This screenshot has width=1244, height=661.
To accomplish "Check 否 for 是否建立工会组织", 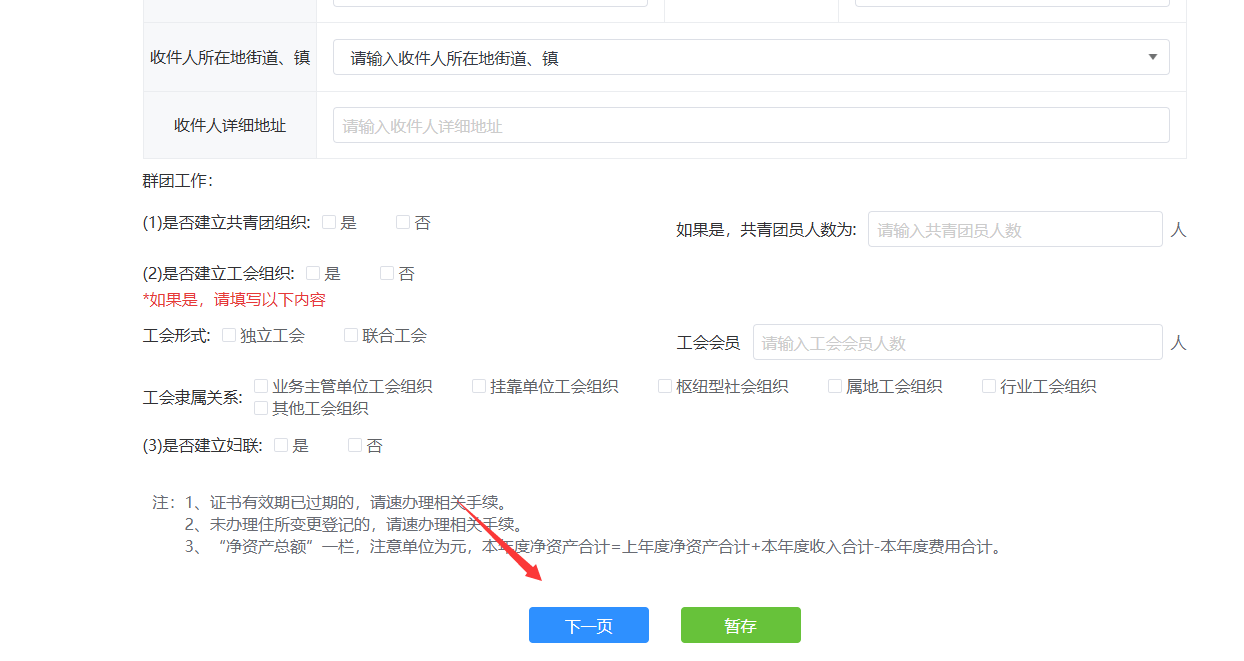I will tap(387, 273).
